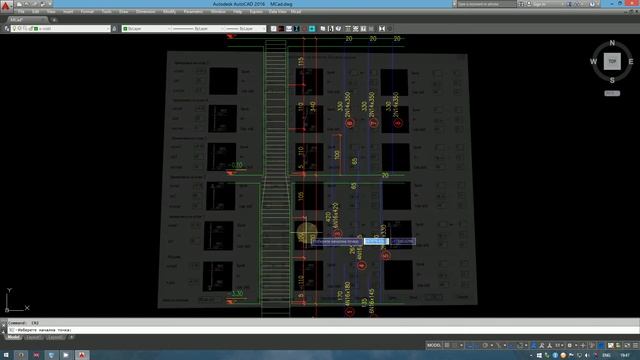Switch to the Layout1 tab

(x=33, y=338)
